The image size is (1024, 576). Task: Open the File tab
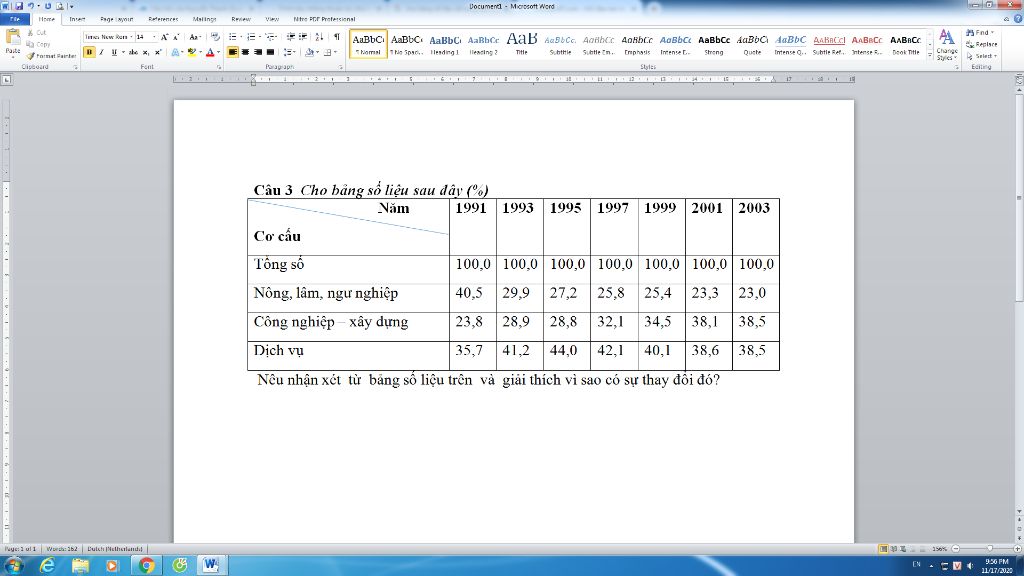click(15, 19)
